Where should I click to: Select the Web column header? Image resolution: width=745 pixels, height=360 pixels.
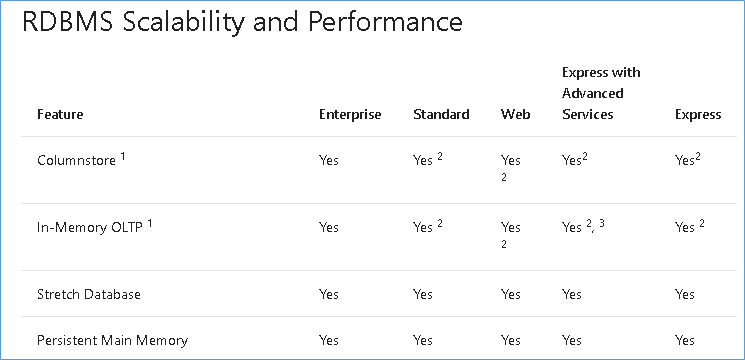coord(515,114)
